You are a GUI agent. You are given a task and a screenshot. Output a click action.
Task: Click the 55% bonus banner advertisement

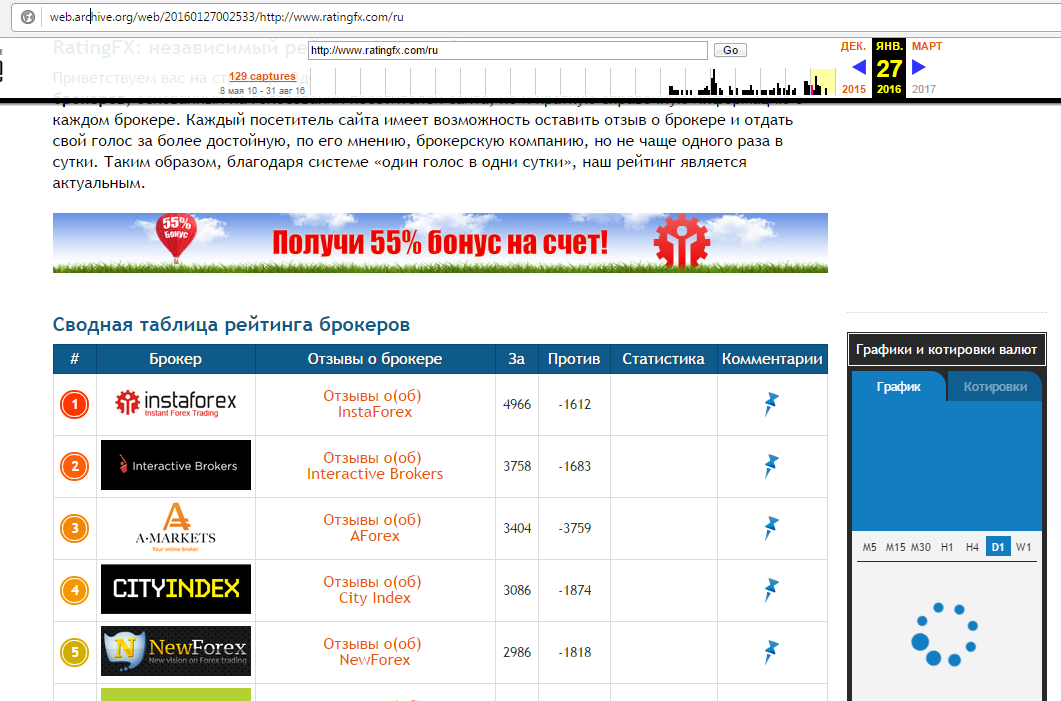(x=440, y=243)
